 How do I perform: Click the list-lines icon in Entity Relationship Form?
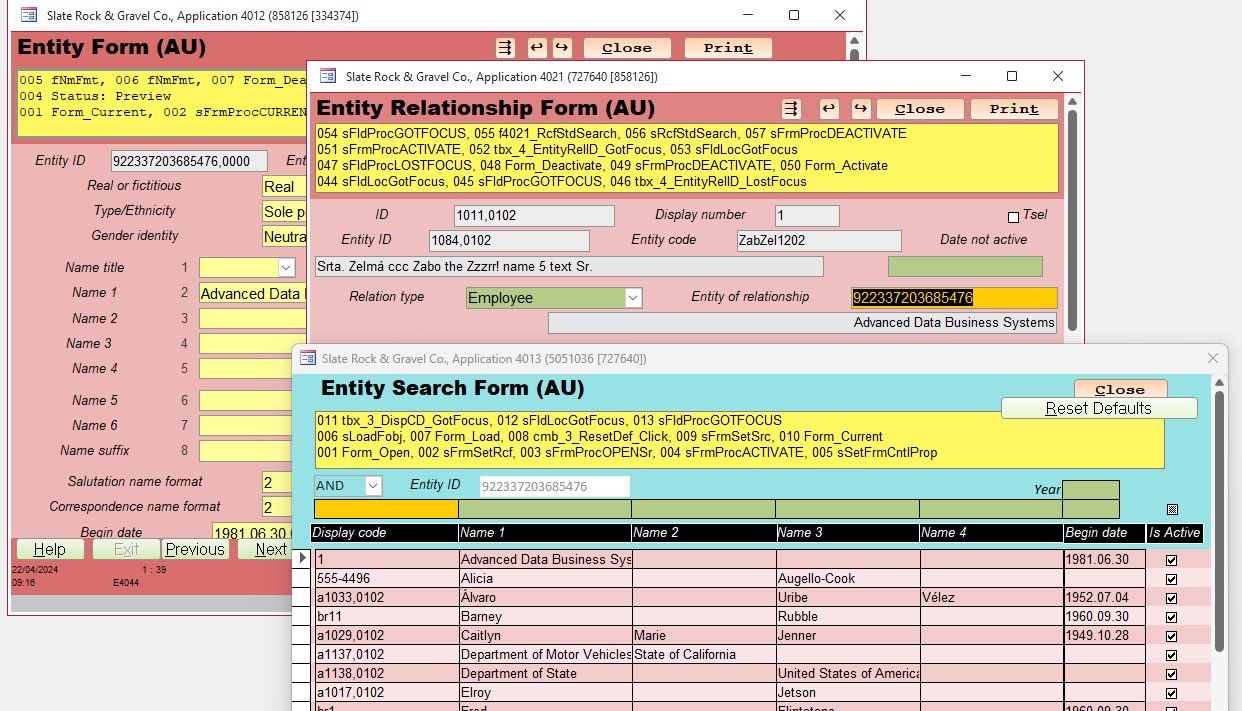(x=791, y=109)
